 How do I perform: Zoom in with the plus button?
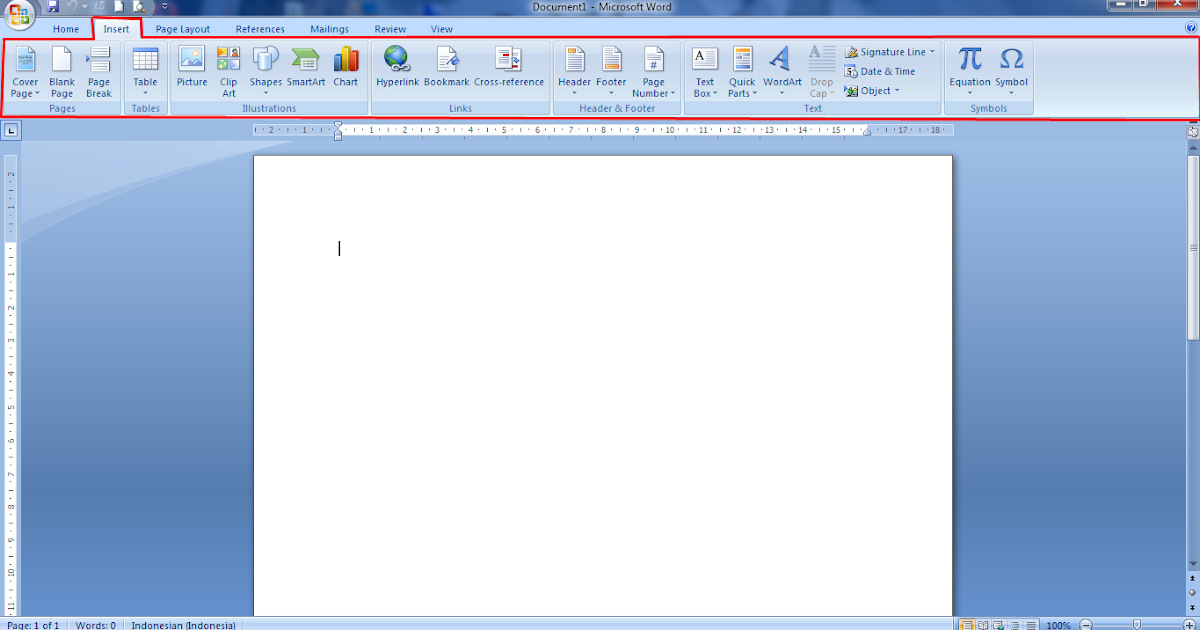tap(1188, 625)
